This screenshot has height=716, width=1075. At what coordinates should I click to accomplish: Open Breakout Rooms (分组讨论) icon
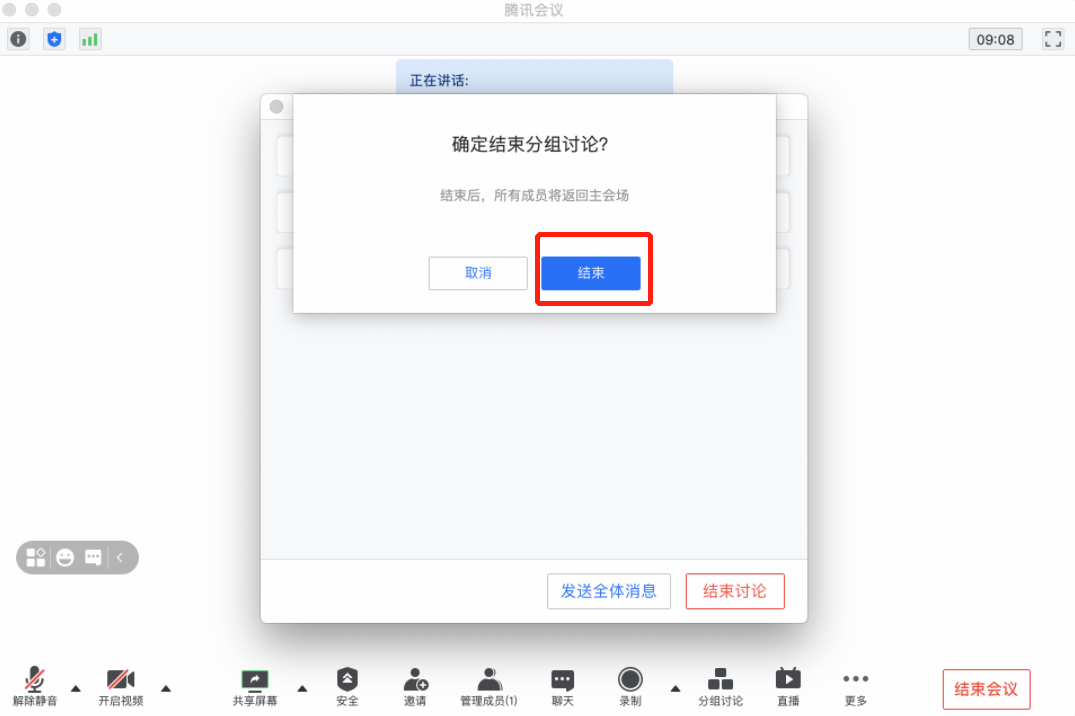tap(720, 687)
